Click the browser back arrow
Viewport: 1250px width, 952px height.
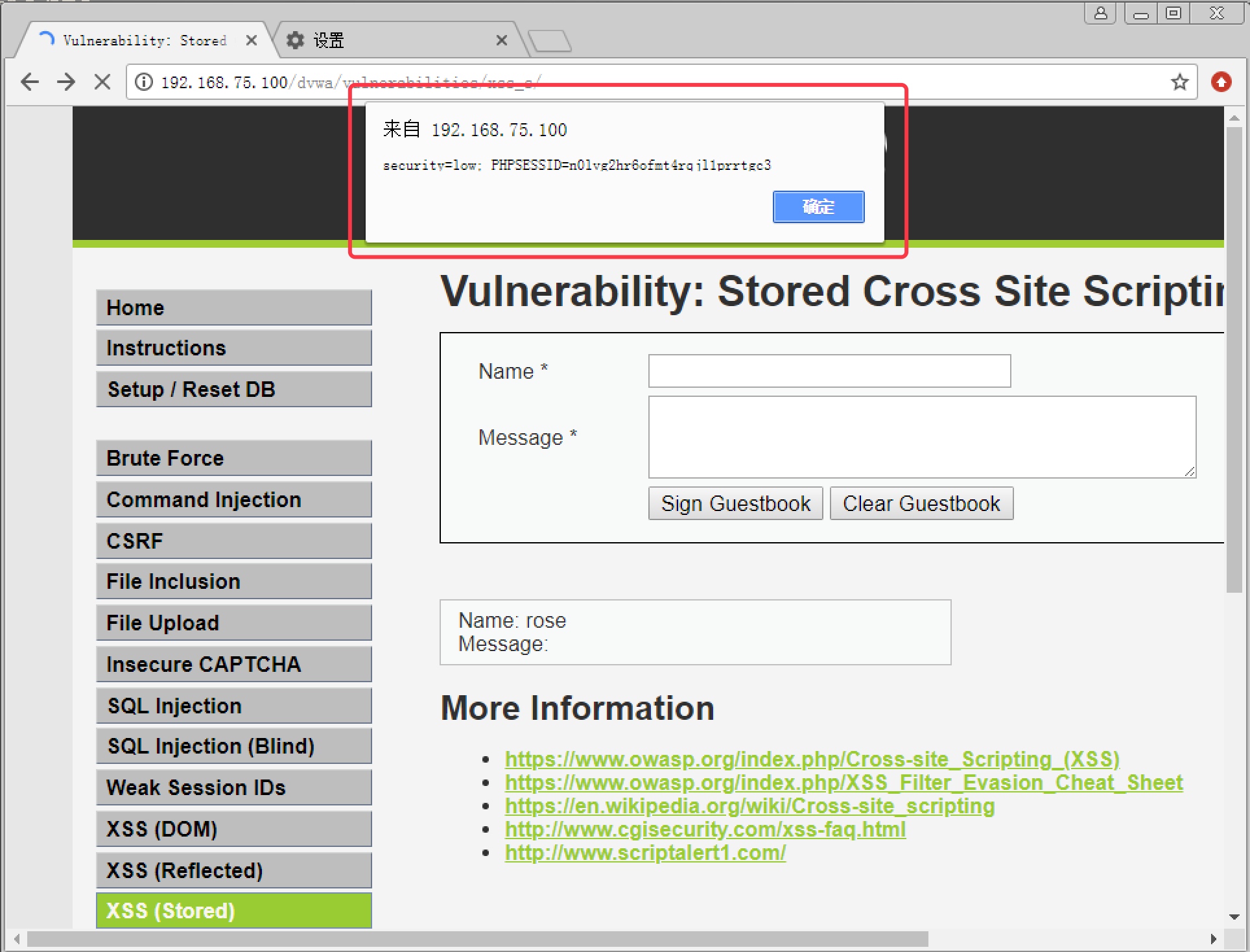pyautogui.click(x=30, y=82)
